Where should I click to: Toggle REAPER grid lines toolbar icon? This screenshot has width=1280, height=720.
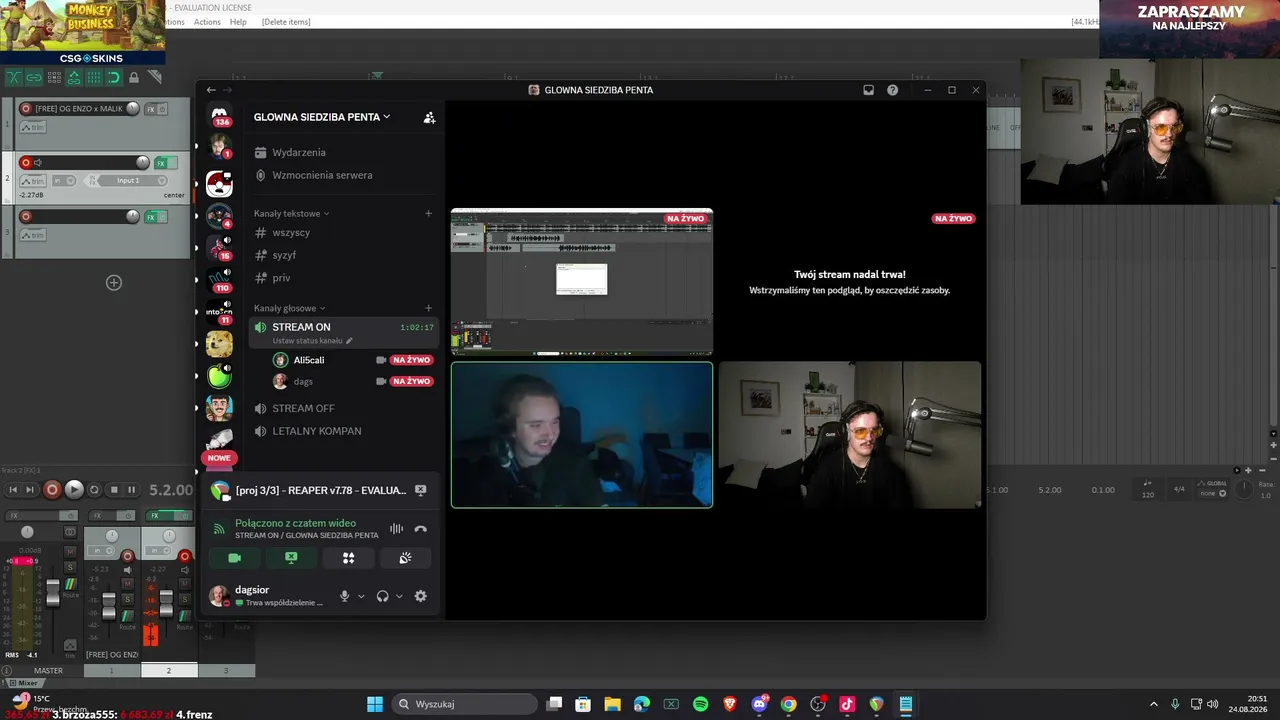click(94, 77)
